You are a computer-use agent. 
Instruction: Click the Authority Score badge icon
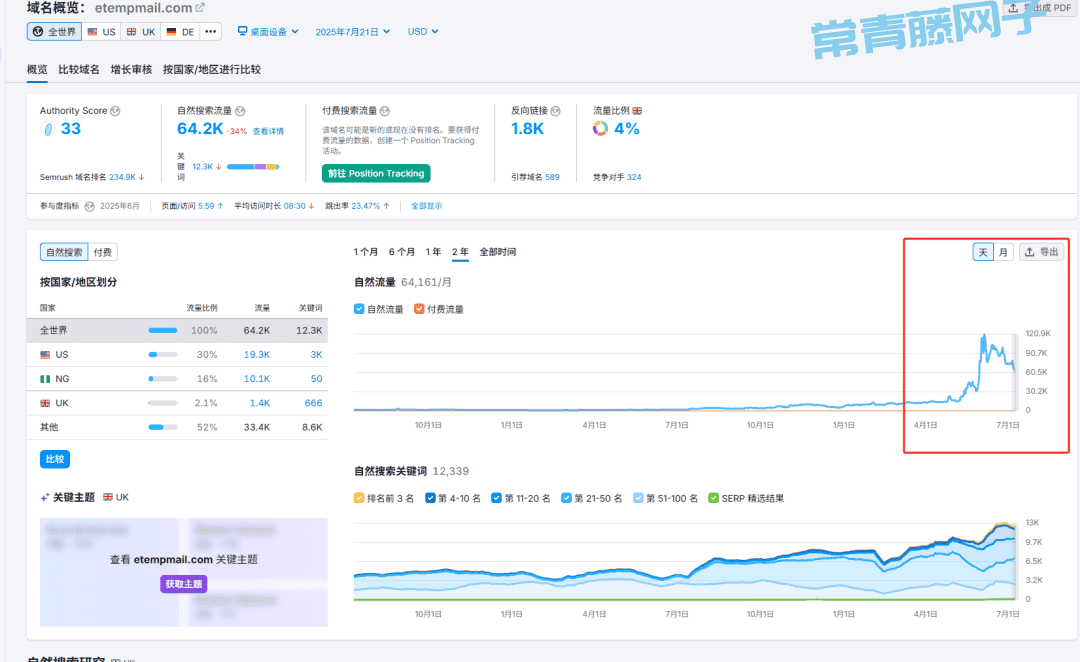48,129
